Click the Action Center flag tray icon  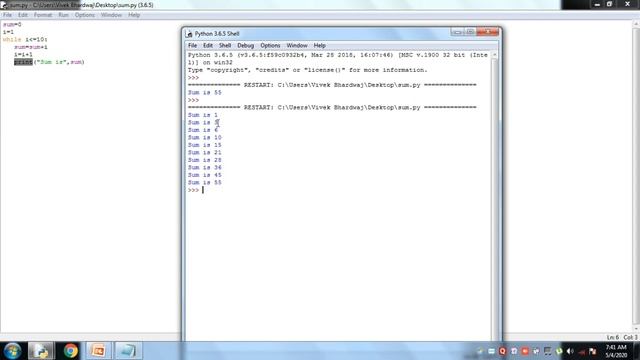pos(593,351)
